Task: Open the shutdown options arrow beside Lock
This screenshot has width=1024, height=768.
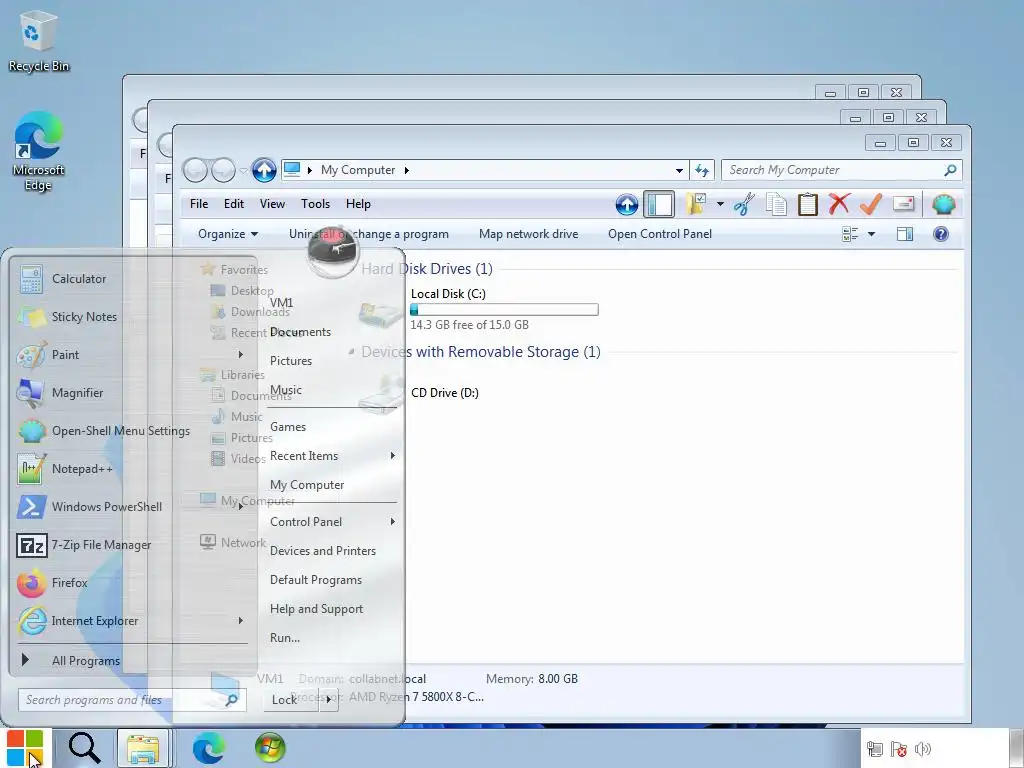Action: point(328,699)
